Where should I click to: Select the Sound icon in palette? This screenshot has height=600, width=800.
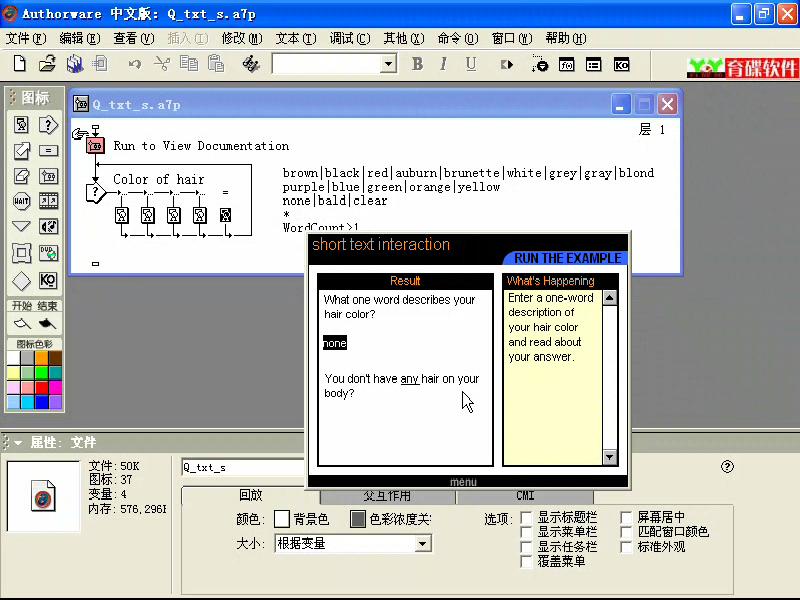pyautogui.click(x=48, y=227)
